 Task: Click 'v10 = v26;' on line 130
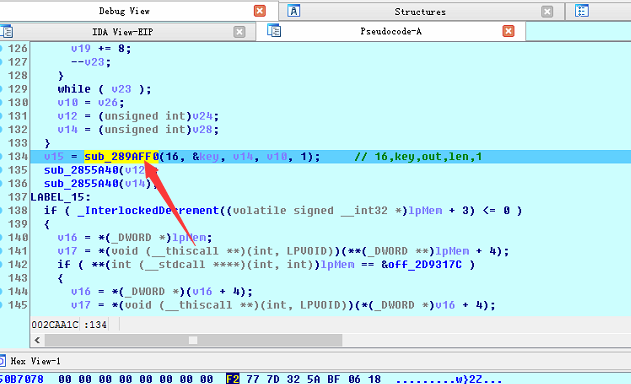pyautogui.click(x=91, y=103)
